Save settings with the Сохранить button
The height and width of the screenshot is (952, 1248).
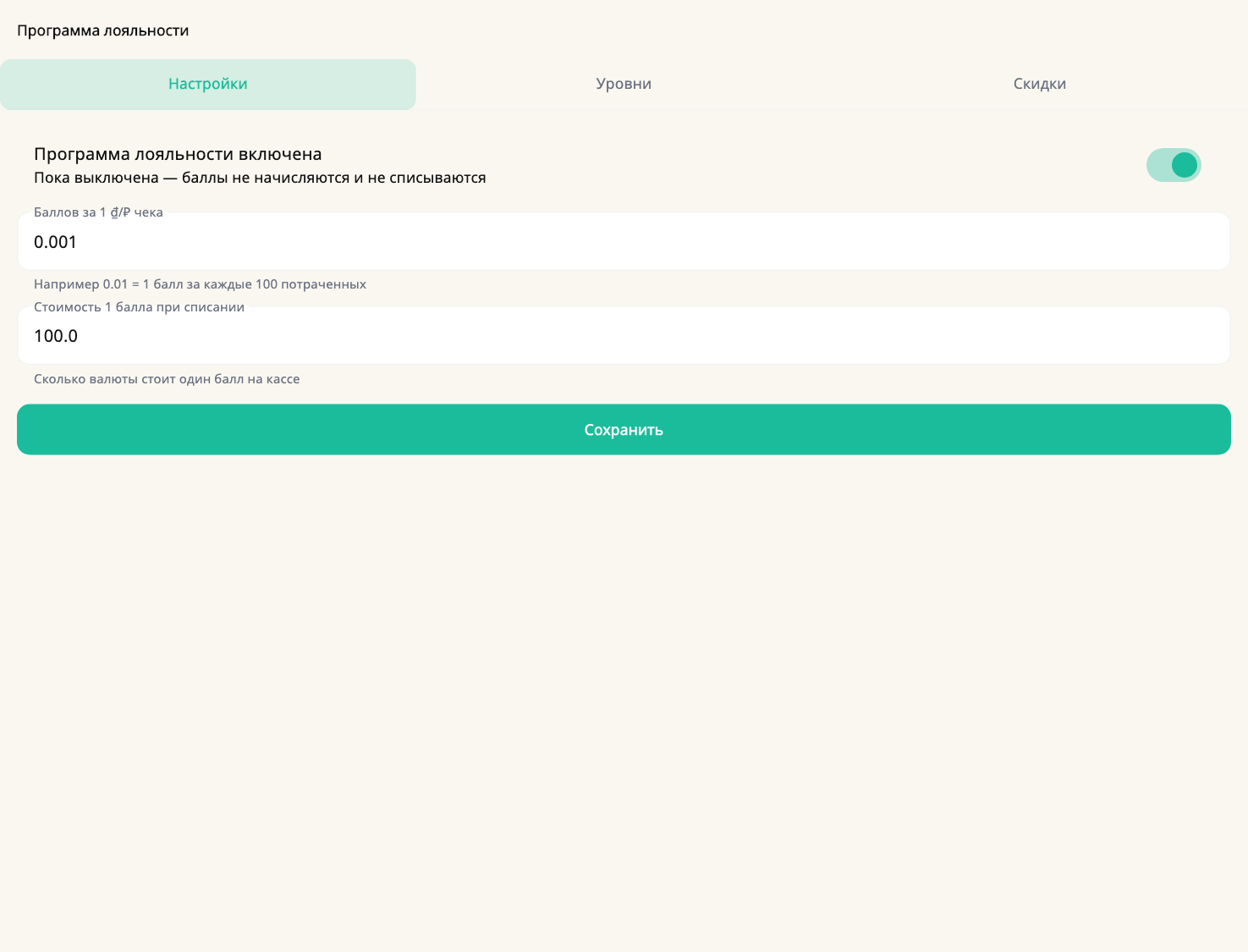[x=624, y=430]
